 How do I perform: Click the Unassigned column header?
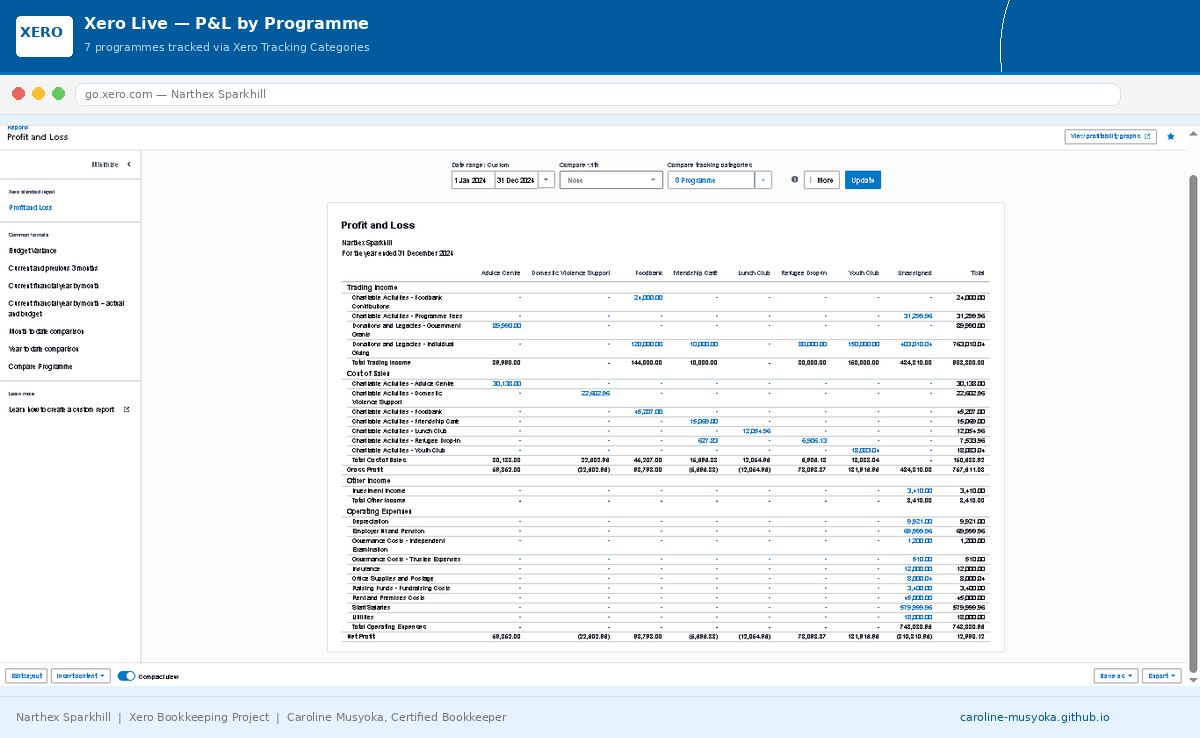click(x=915, y=273)
